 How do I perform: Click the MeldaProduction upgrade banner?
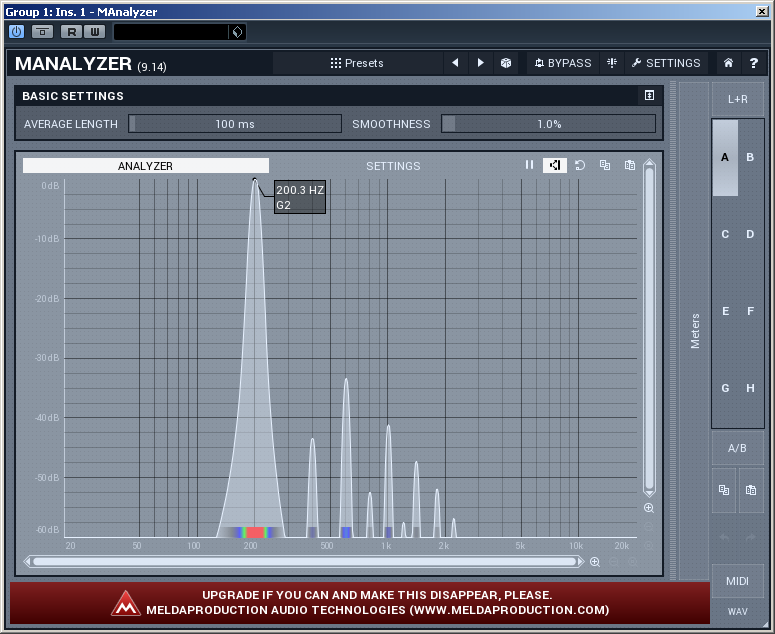[x=360, y=603]
